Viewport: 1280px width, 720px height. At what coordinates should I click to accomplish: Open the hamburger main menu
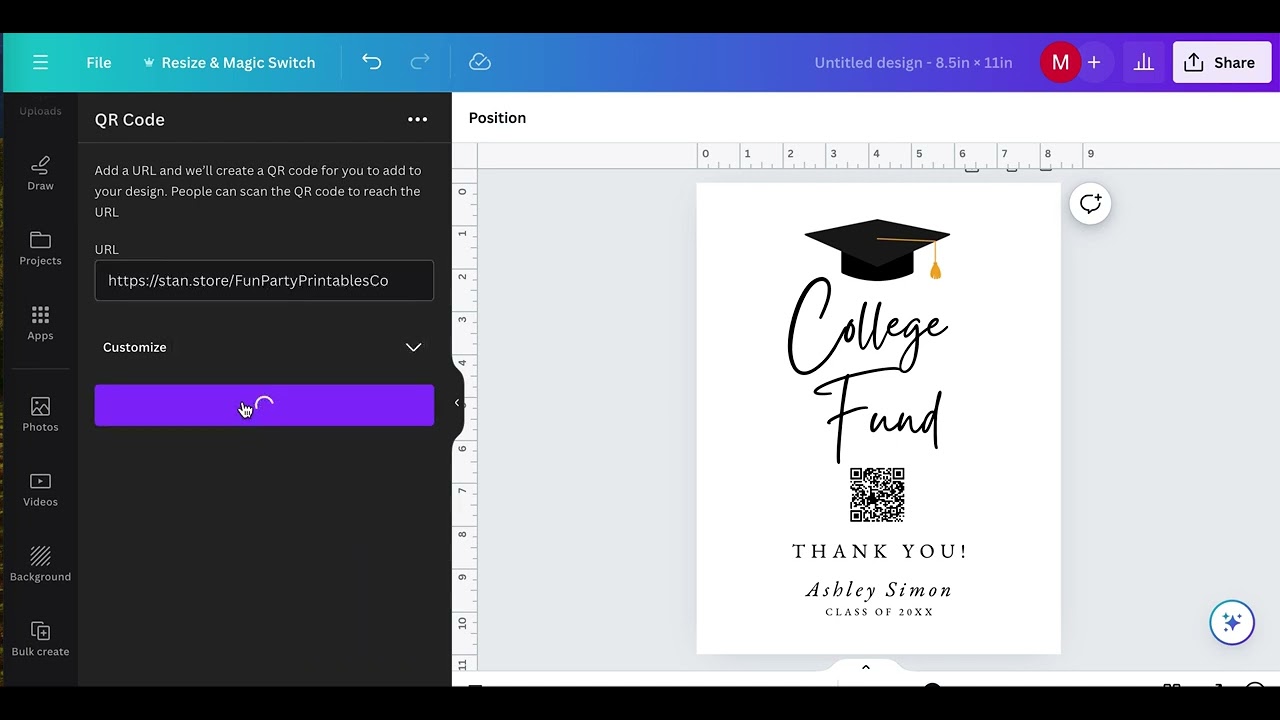pos(40,62)
